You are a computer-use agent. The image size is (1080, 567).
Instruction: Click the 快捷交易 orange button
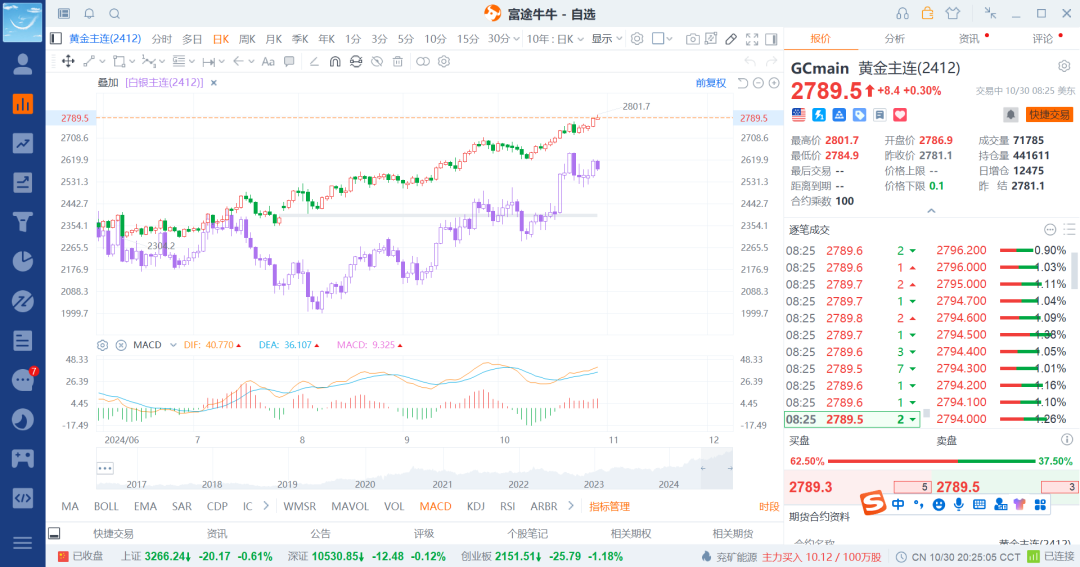click(1049, 115)
